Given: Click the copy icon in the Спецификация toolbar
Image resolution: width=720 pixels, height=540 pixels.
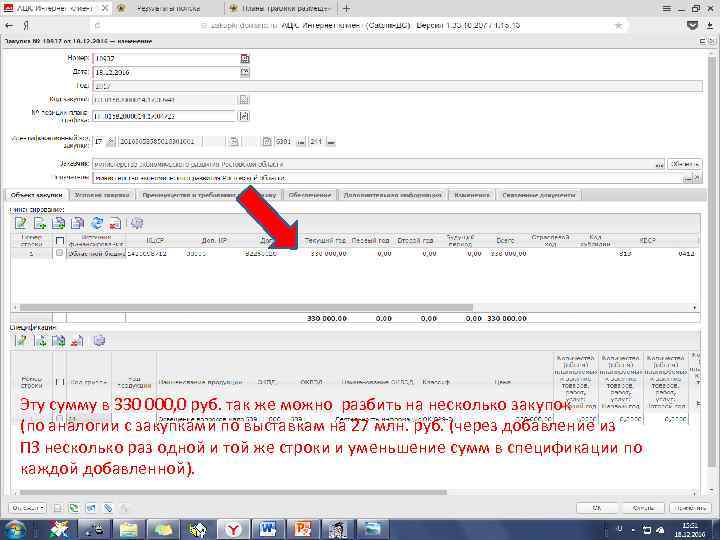Looking at the screenshot, I should [x=59, y=341].
